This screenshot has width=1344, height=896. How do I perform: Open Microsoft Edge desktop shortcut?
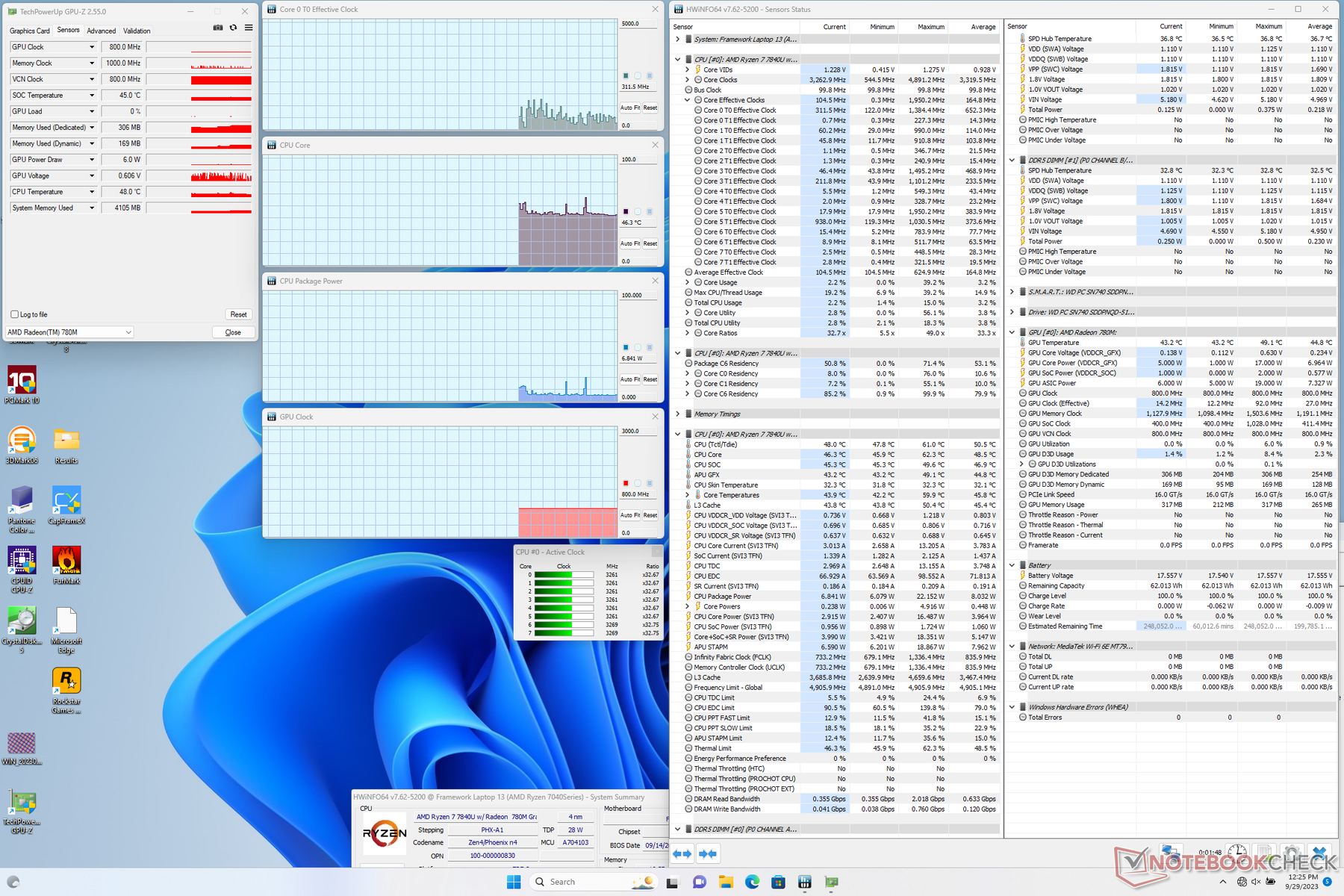click(66, 630)
